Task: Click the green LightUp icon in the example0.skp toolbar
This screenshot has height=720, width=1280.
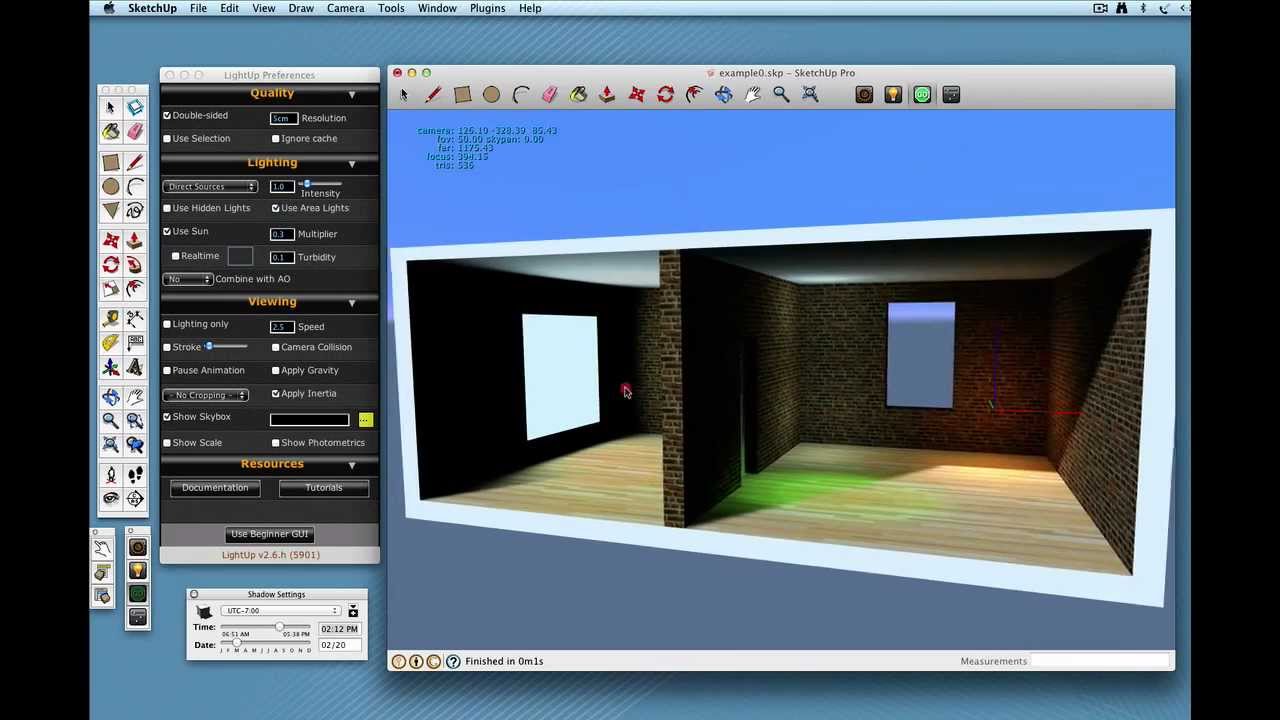Action: coord(922,94)
